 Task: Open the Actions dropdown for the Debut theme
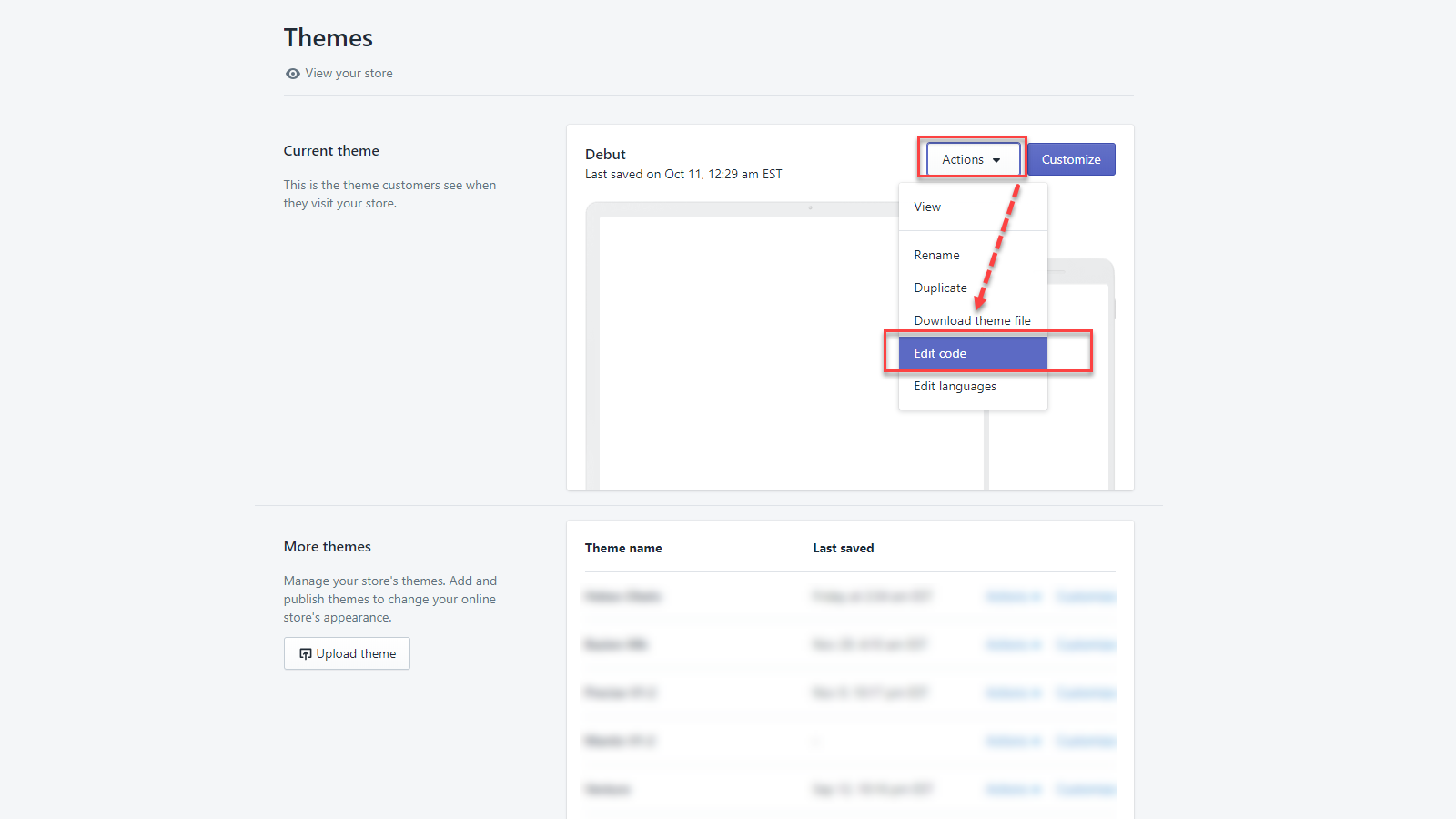click(970, 158)
